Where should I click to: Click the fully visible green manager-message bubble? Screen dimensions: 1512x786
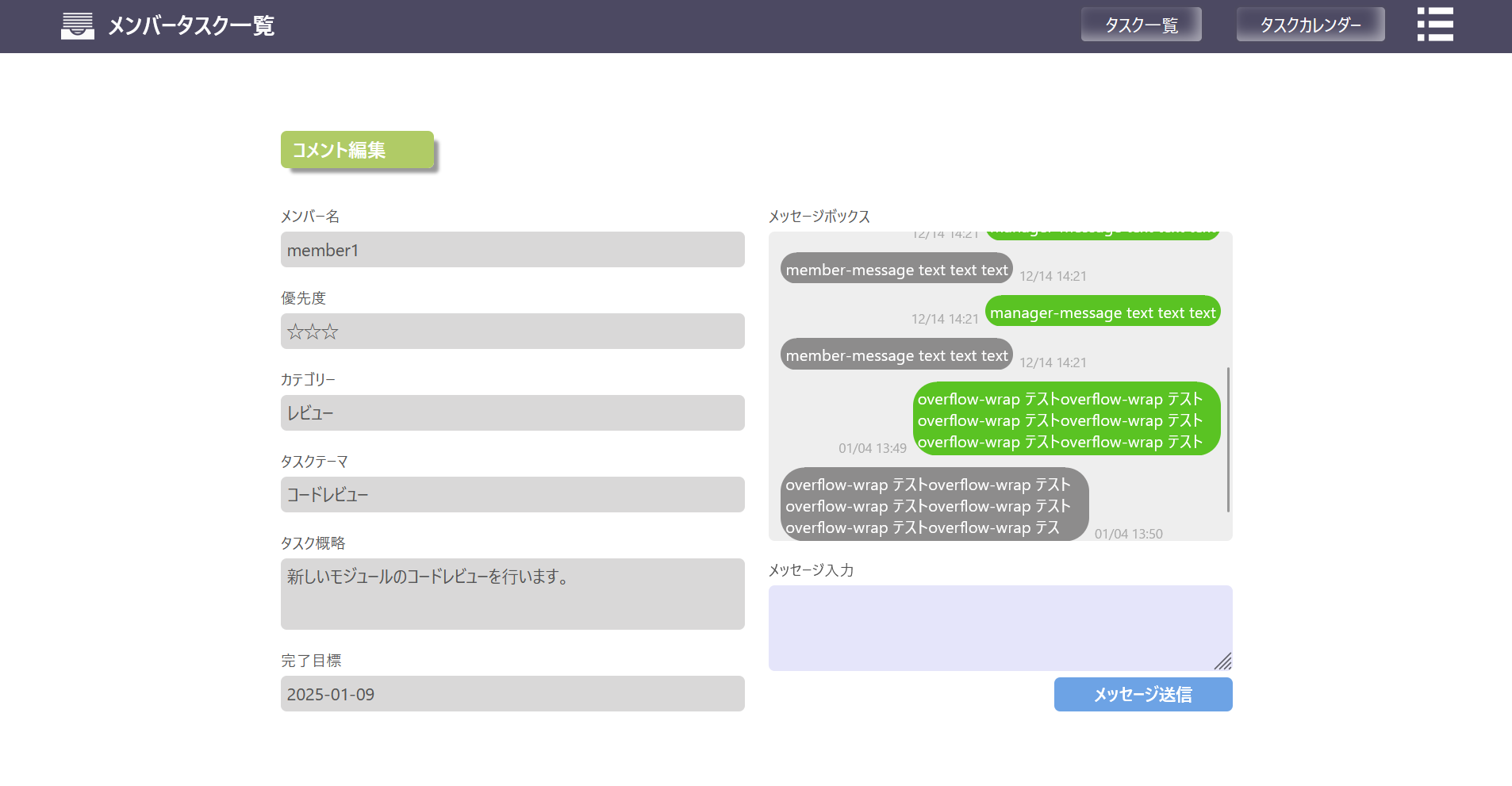(1102, 312)
